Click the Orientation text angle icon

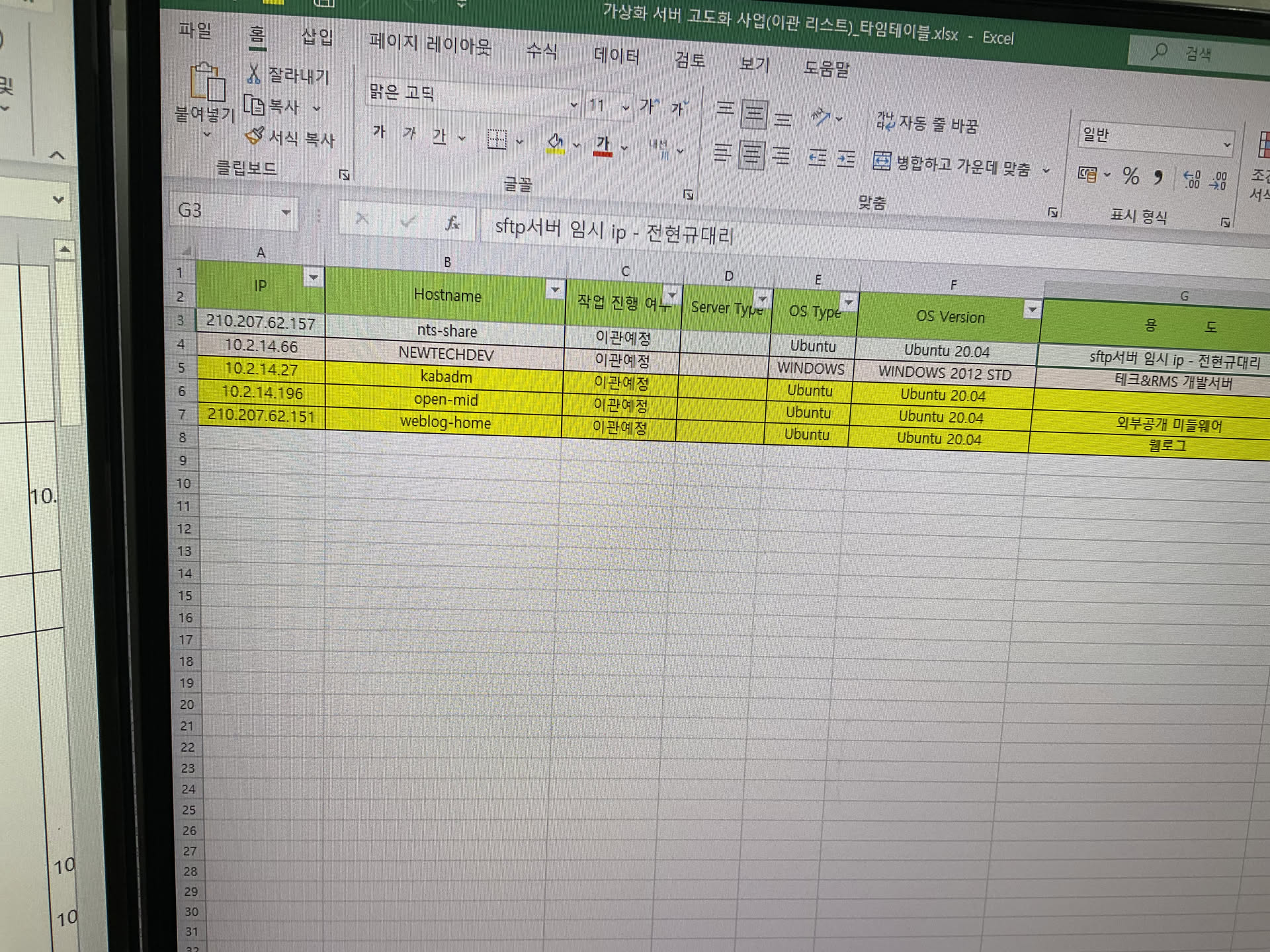821,117
